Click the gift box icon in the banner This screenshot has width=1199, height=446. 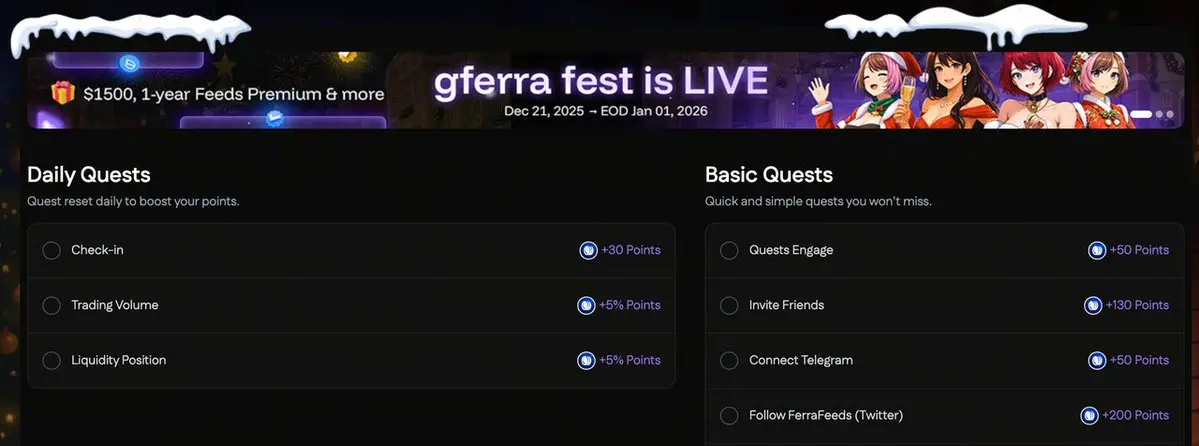pyautogui.click(x=63, y=94)
